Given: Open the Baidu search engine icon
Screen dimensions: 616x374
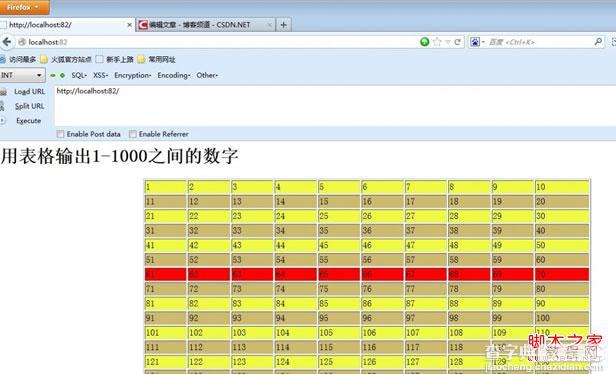Looking at the screenshot, I should tap(475, 42).
